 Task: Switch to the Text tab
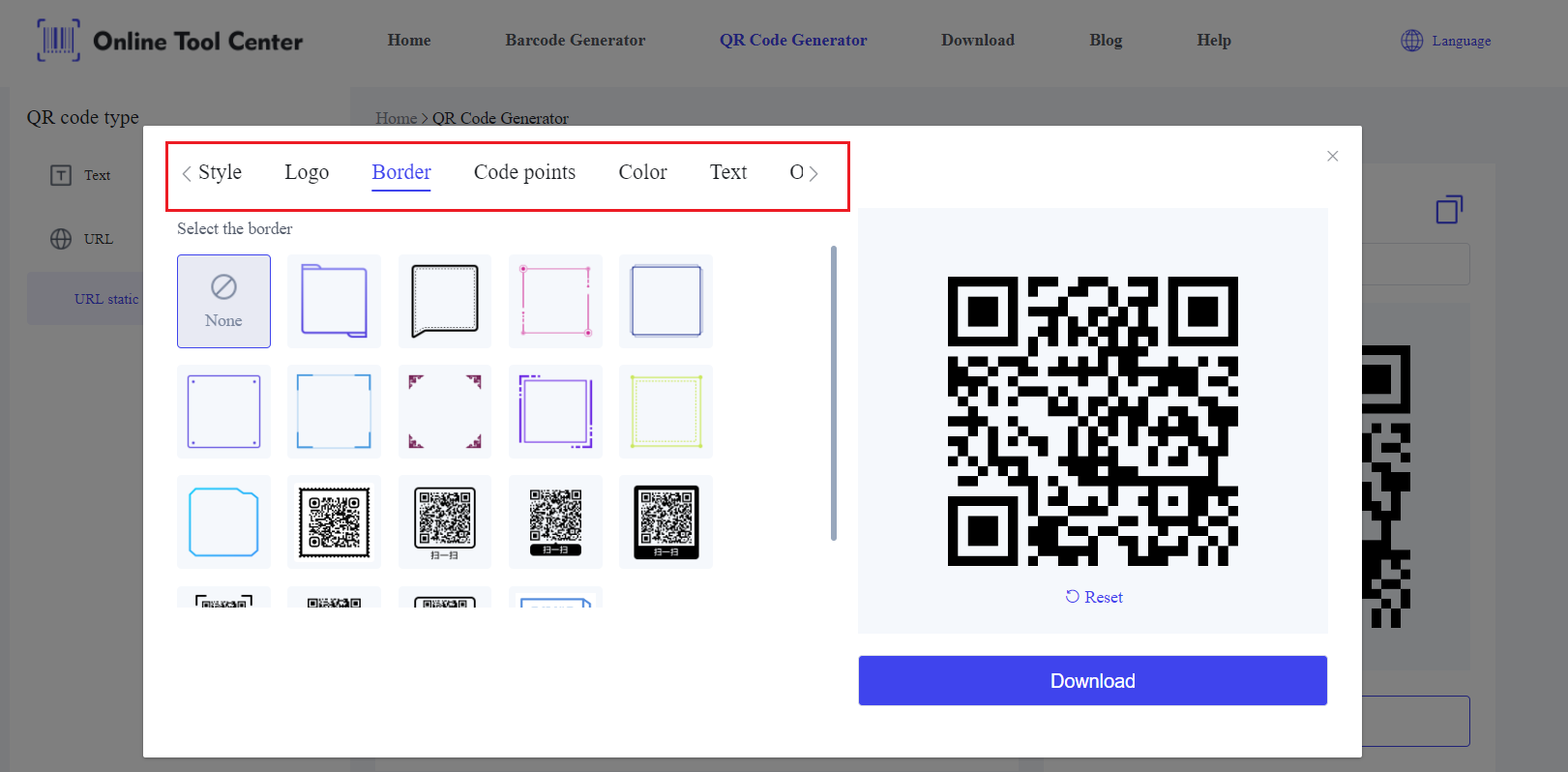pyautogui.click(x=728, y=172)
